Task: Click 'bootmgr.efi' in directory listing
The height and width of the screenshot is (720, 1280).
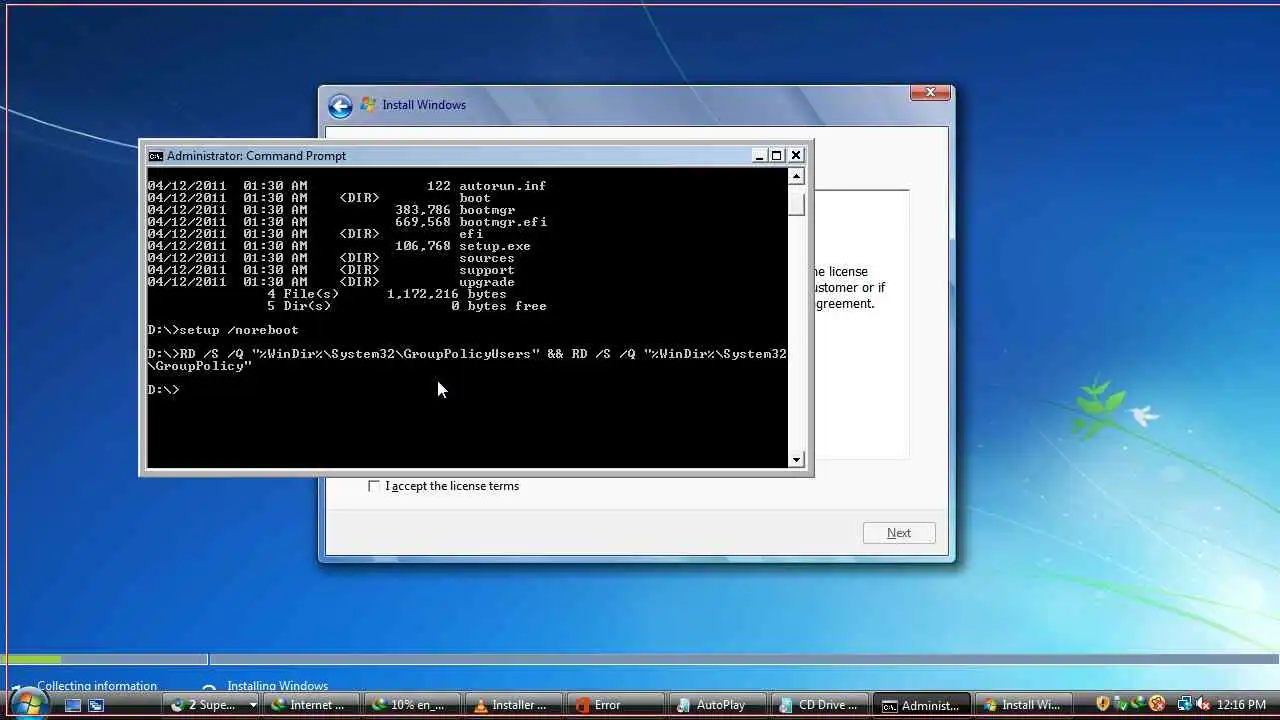Action: (x=503, y=222)
